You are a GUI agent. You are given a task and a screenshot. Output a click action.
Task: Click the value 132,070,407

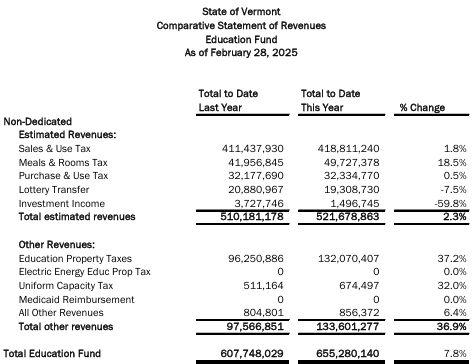(348, 259)
